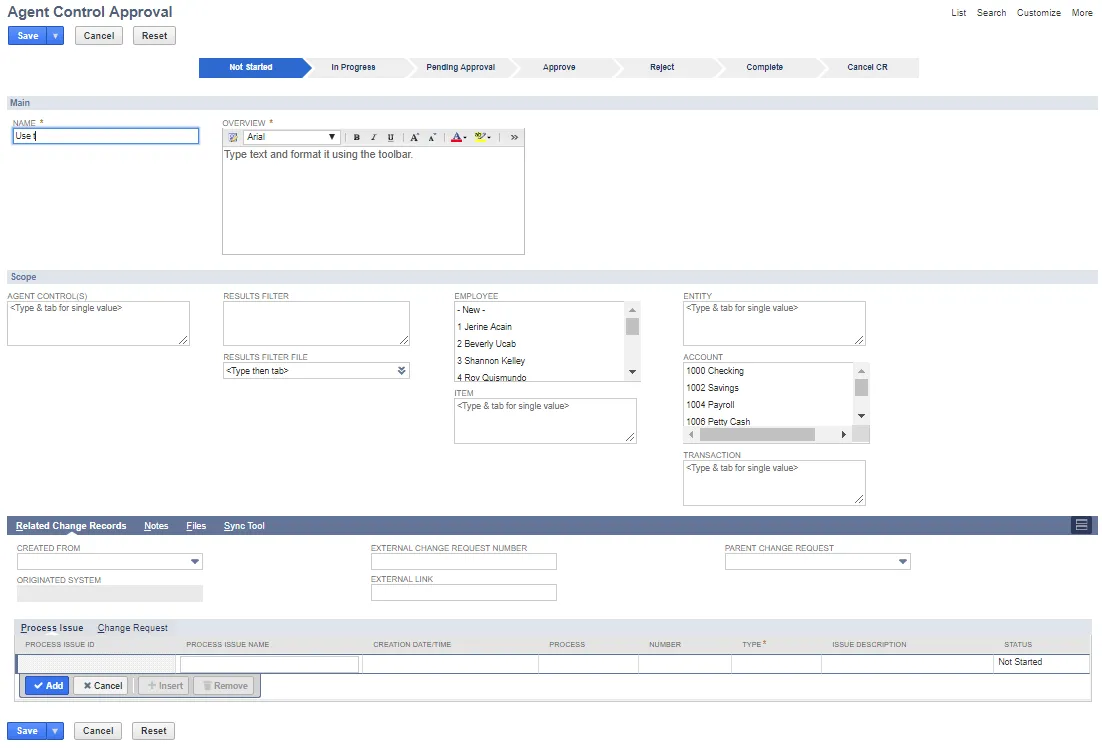Screen dimensions: 1102x748
Task: Open the Created From dropdown
Action: pyautogui.click(x=195, y=561)
